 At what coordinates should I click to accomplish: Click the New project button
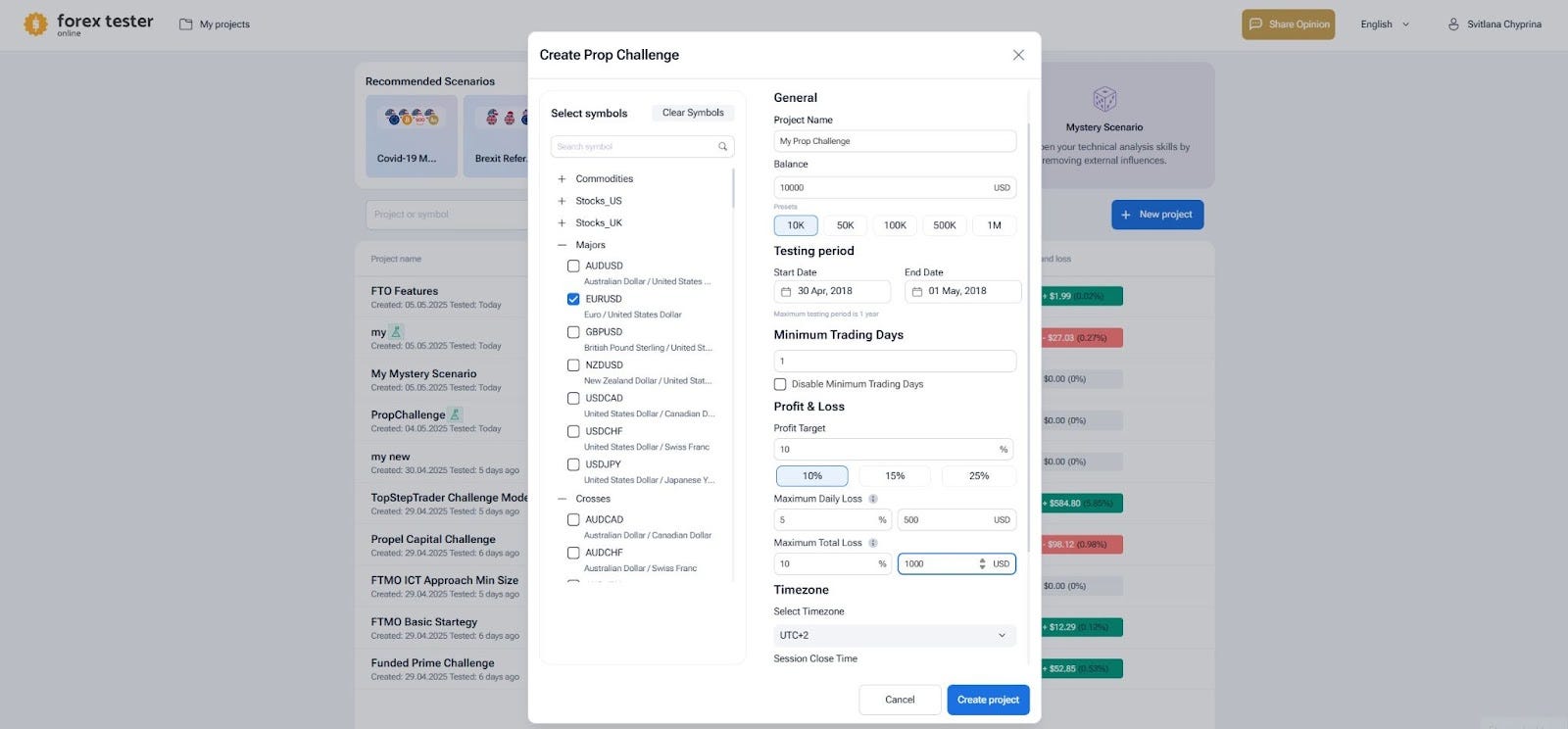pos(1157,215)
